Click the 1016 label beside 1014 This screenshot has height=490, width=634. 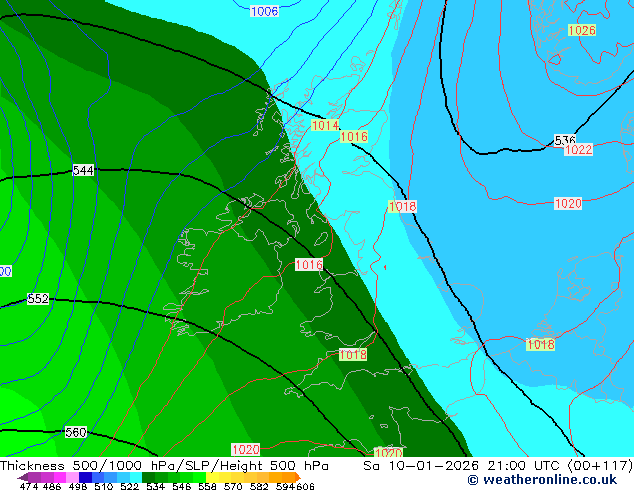point(354,137)
